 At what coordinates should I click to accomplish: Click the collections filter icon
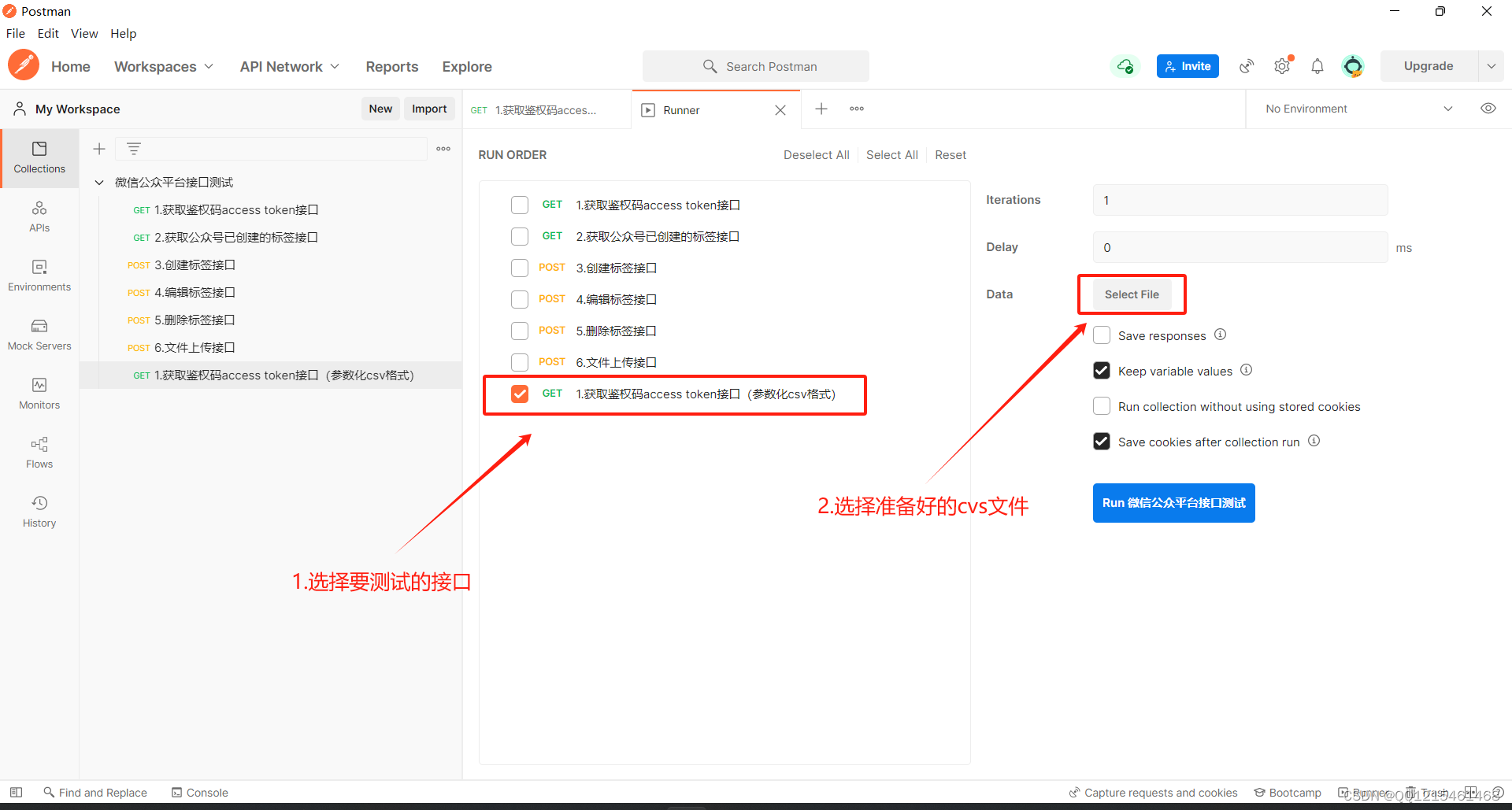pos(134,149)
